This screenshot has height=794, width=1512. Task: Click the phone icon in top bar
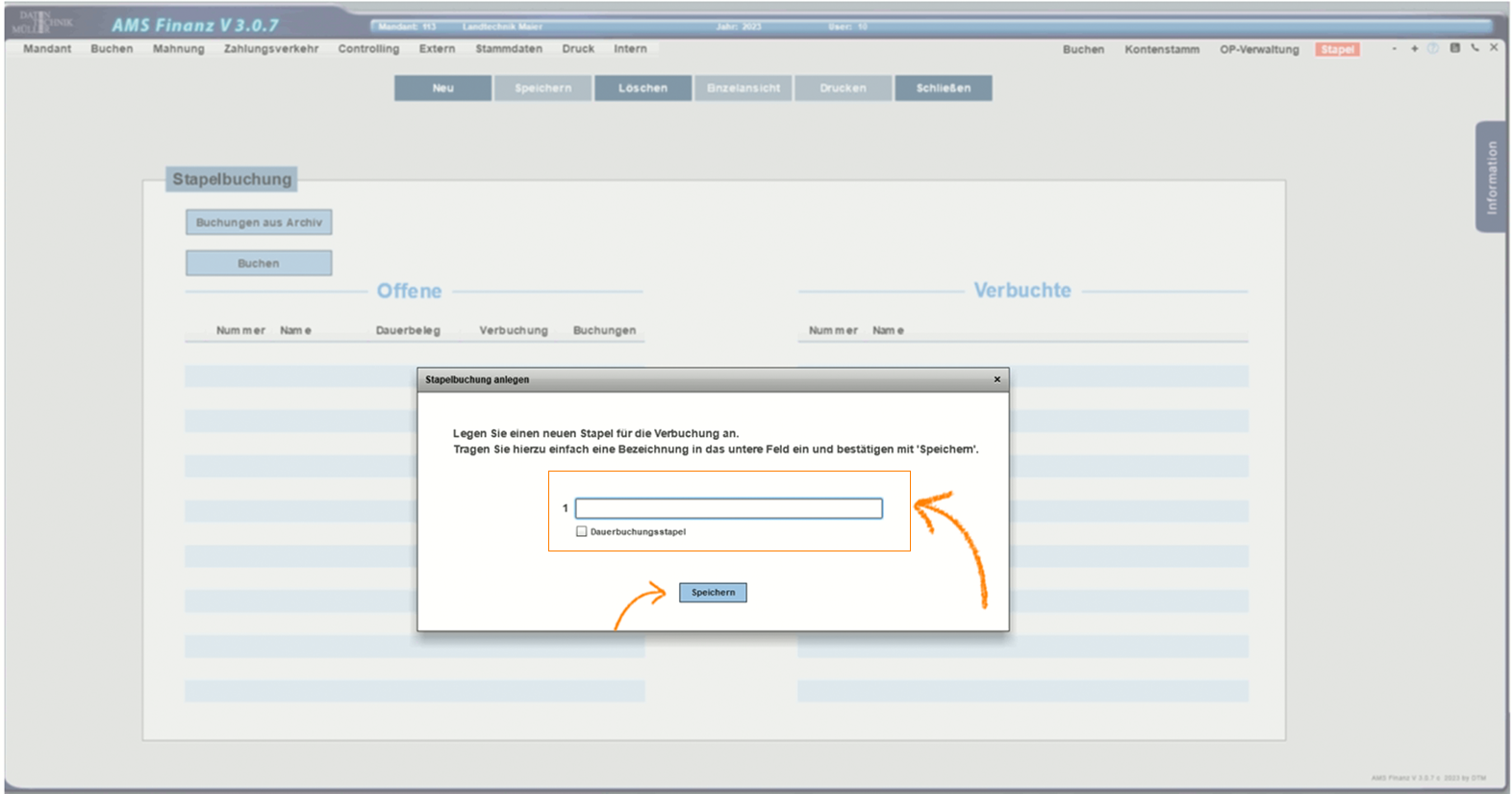(1474, 48)
